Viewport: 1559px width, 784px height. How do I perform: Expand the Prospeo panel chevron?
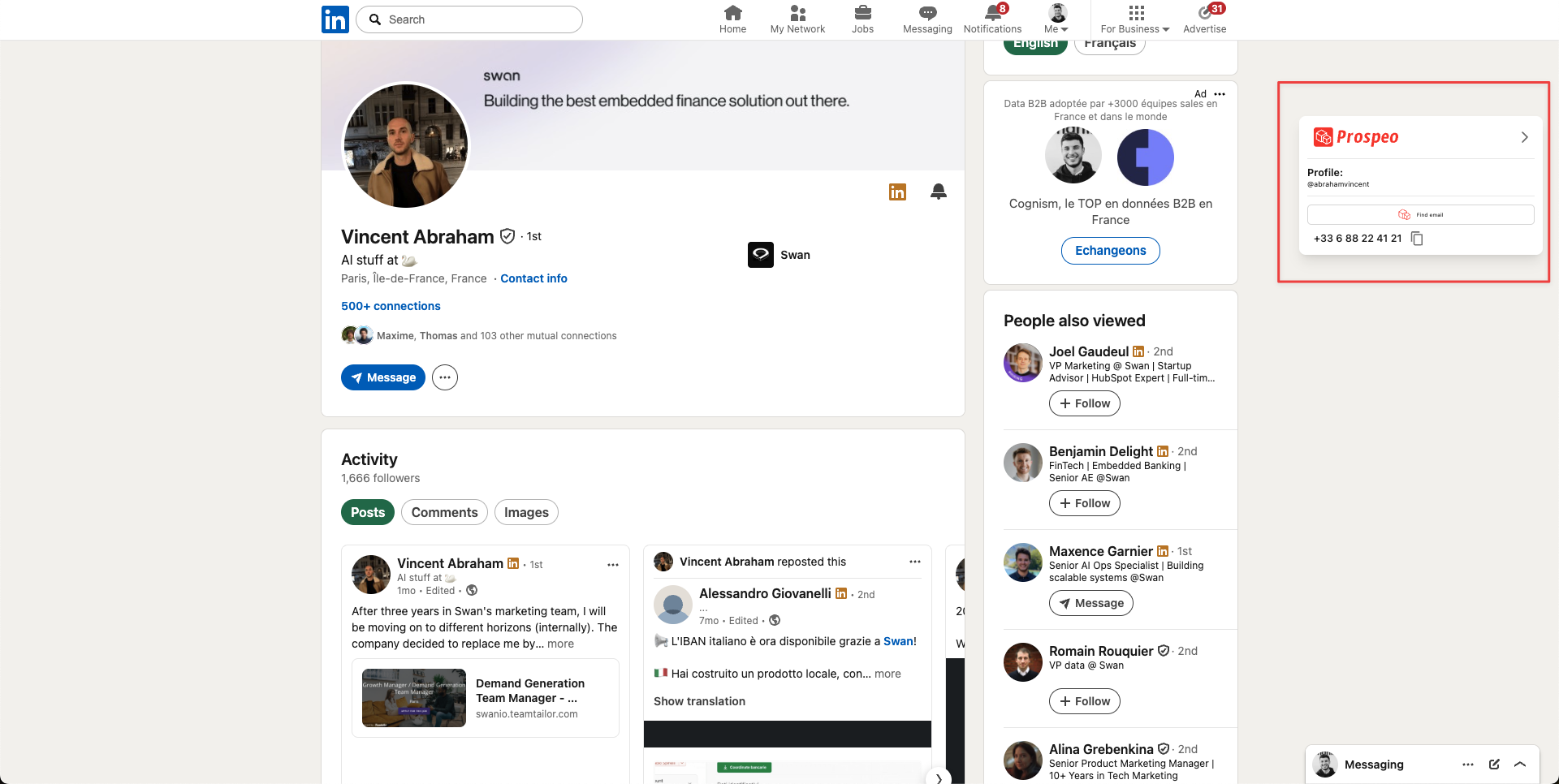pos(1524,137)
